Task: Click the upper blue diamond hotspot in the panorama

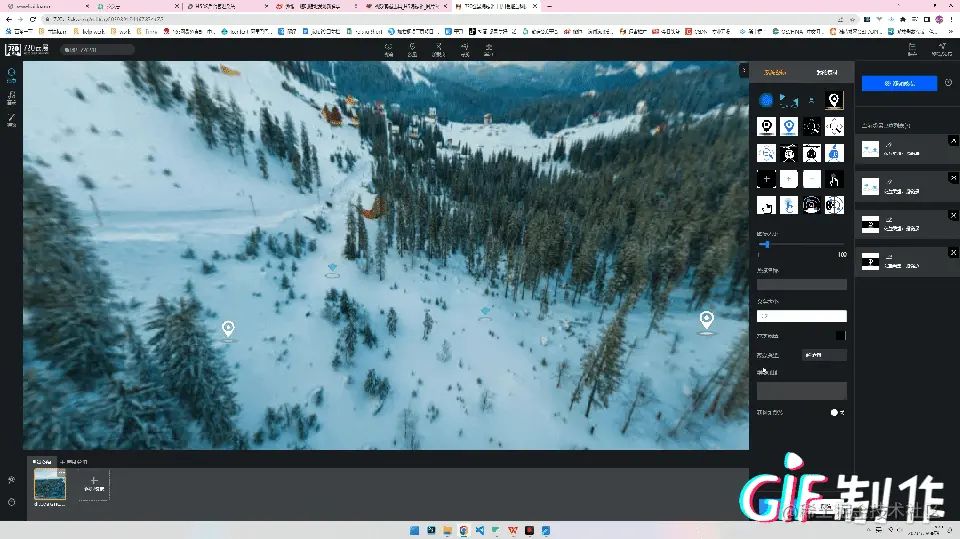Action: click(x=332, y=269)
